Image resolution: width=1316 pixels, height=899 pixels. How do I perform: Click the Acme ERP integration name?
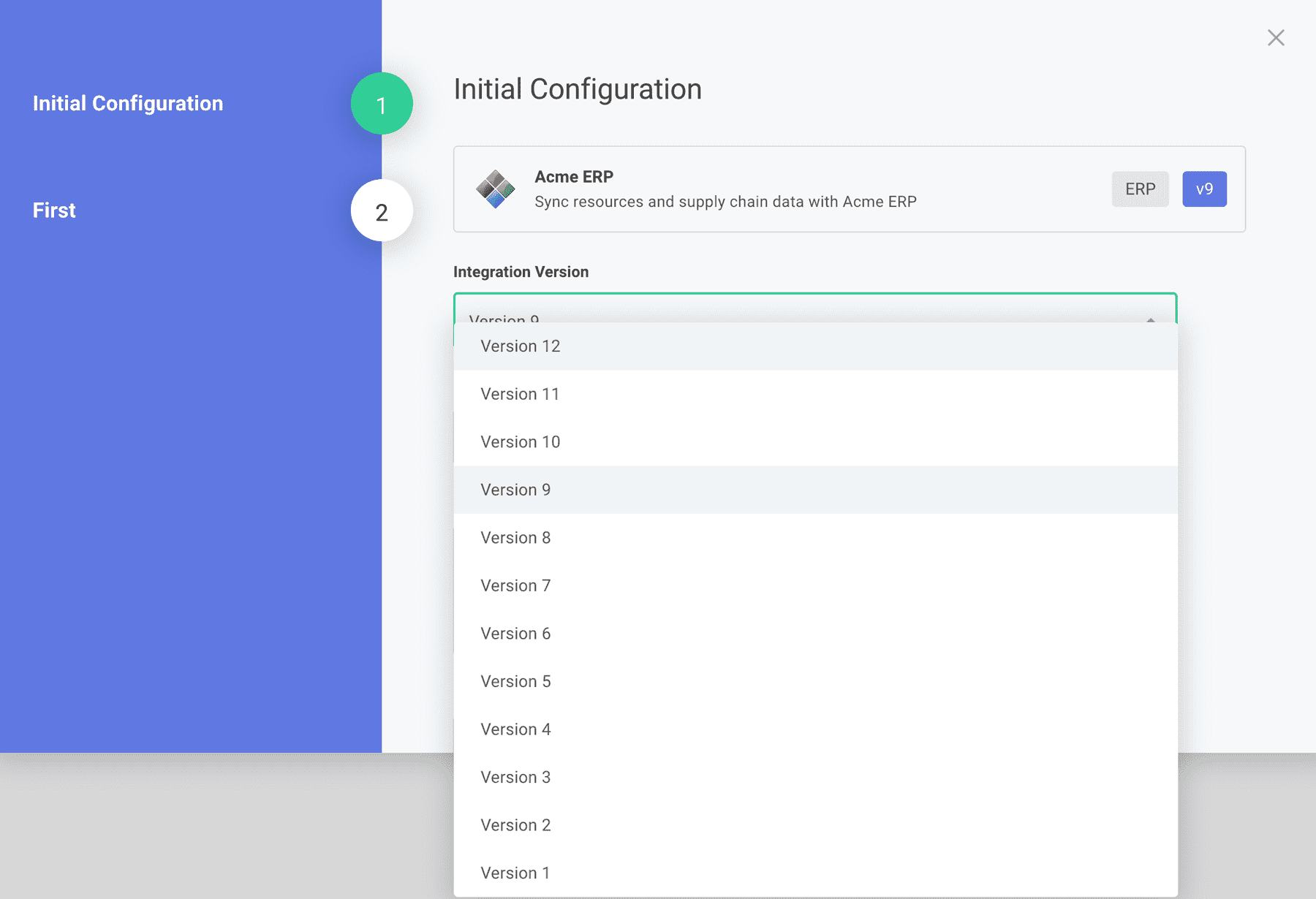pyautogui.click(x=574, y=177)
